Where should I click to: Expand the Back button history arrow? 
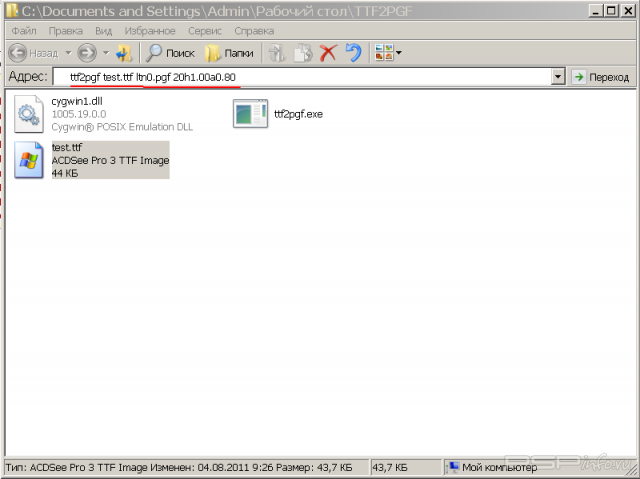(68, 53)
